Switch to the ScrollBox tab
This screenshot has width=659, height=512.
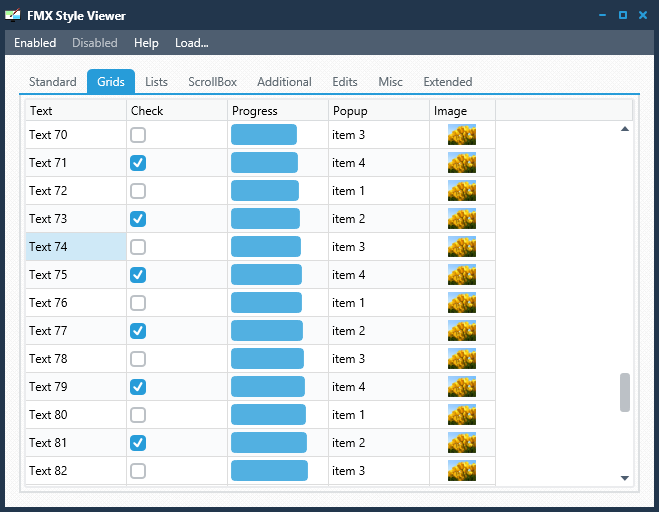tap(212, 82)
